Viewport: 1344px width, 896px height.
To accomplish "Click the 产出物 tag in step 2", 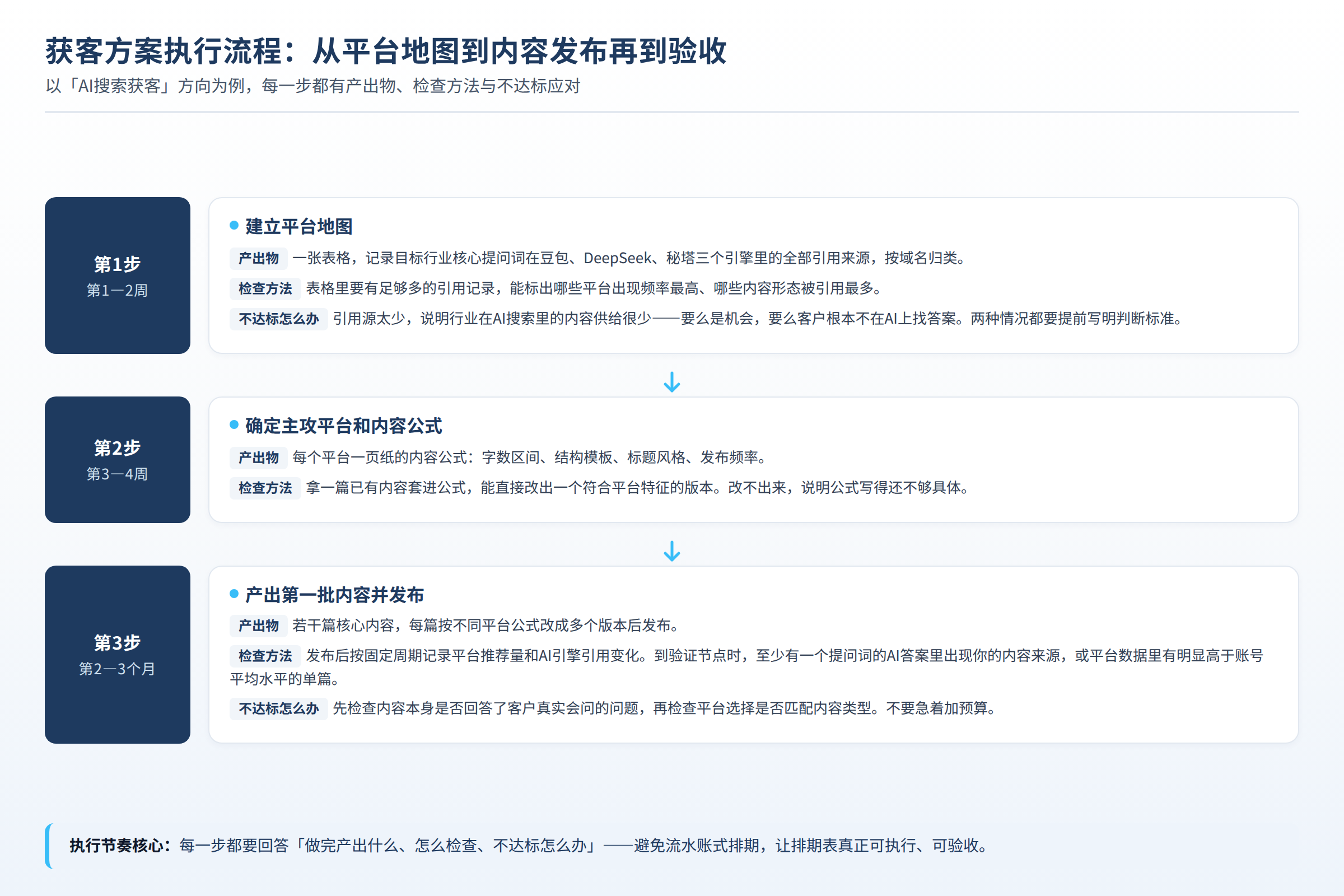I will 258,458.
